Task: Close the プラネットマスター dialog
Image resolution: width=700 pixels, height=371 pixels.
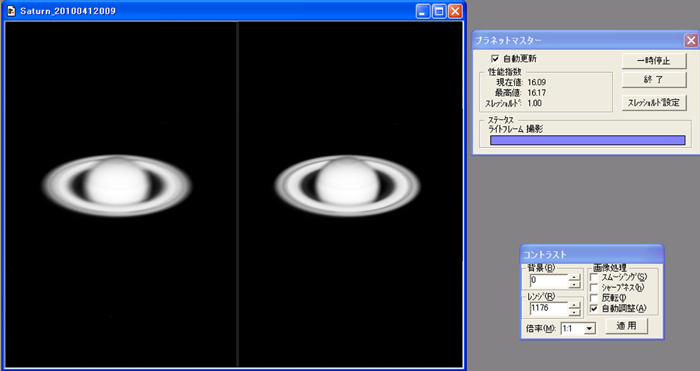Action: point(691,41)
